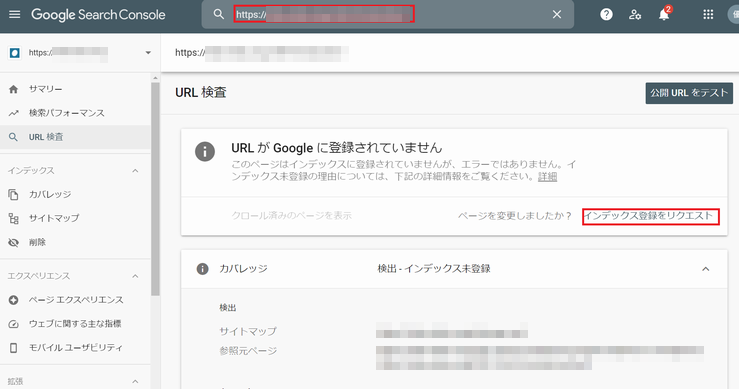This screenshot has height=389, width=739.
Task: Open the users and permissions settings icon
Action: click(635, 15)
